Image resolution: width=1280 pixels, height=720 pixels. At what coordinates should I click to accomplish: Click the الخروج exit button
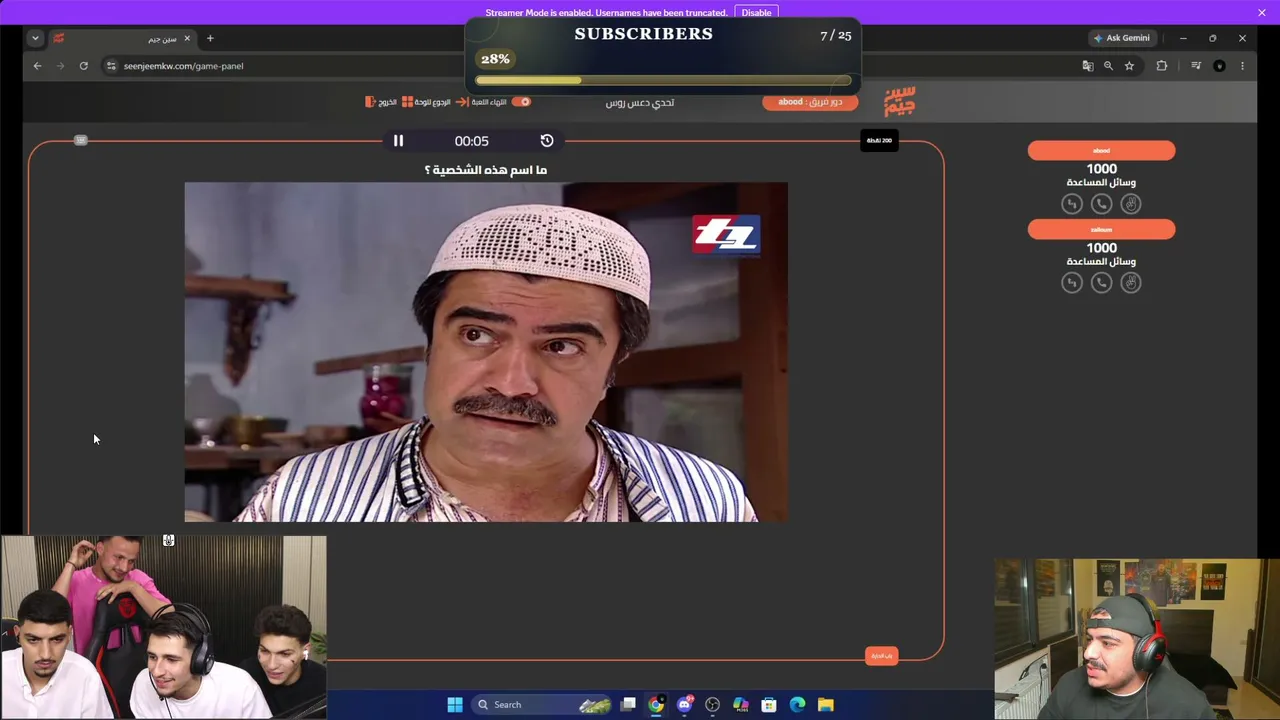tap(381, 102)
